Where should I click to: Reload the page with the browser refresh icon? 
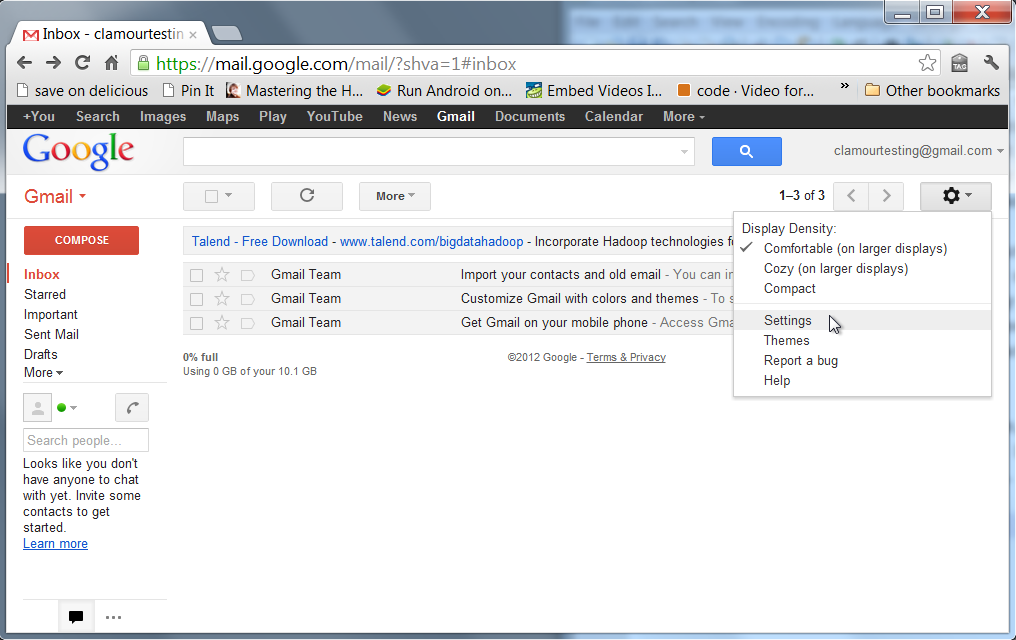point(82,63)
